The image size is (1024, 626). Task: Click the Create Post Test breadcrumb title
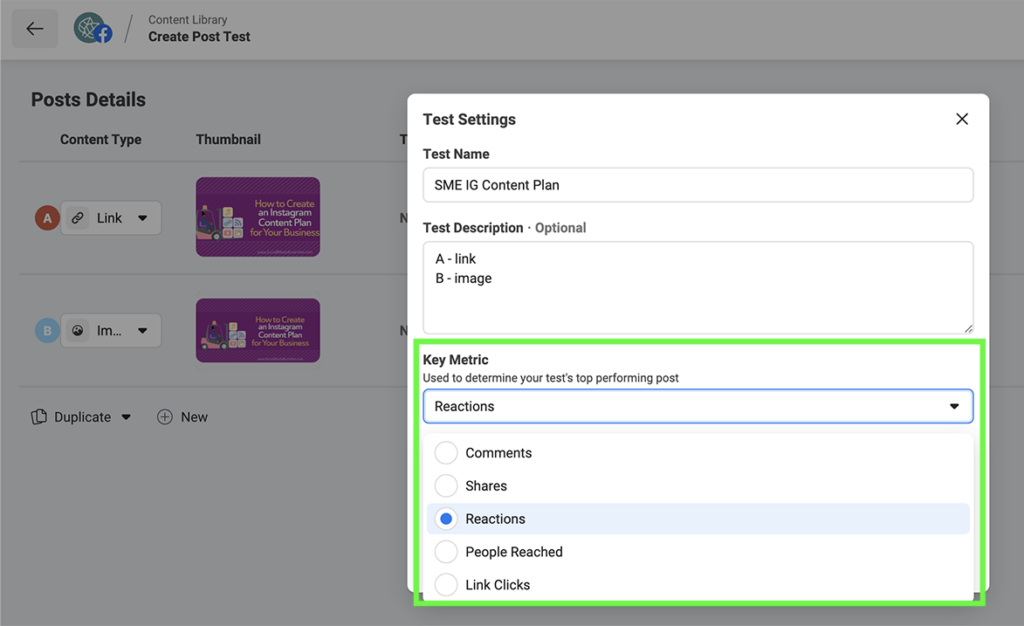click(x=199, y=36)
